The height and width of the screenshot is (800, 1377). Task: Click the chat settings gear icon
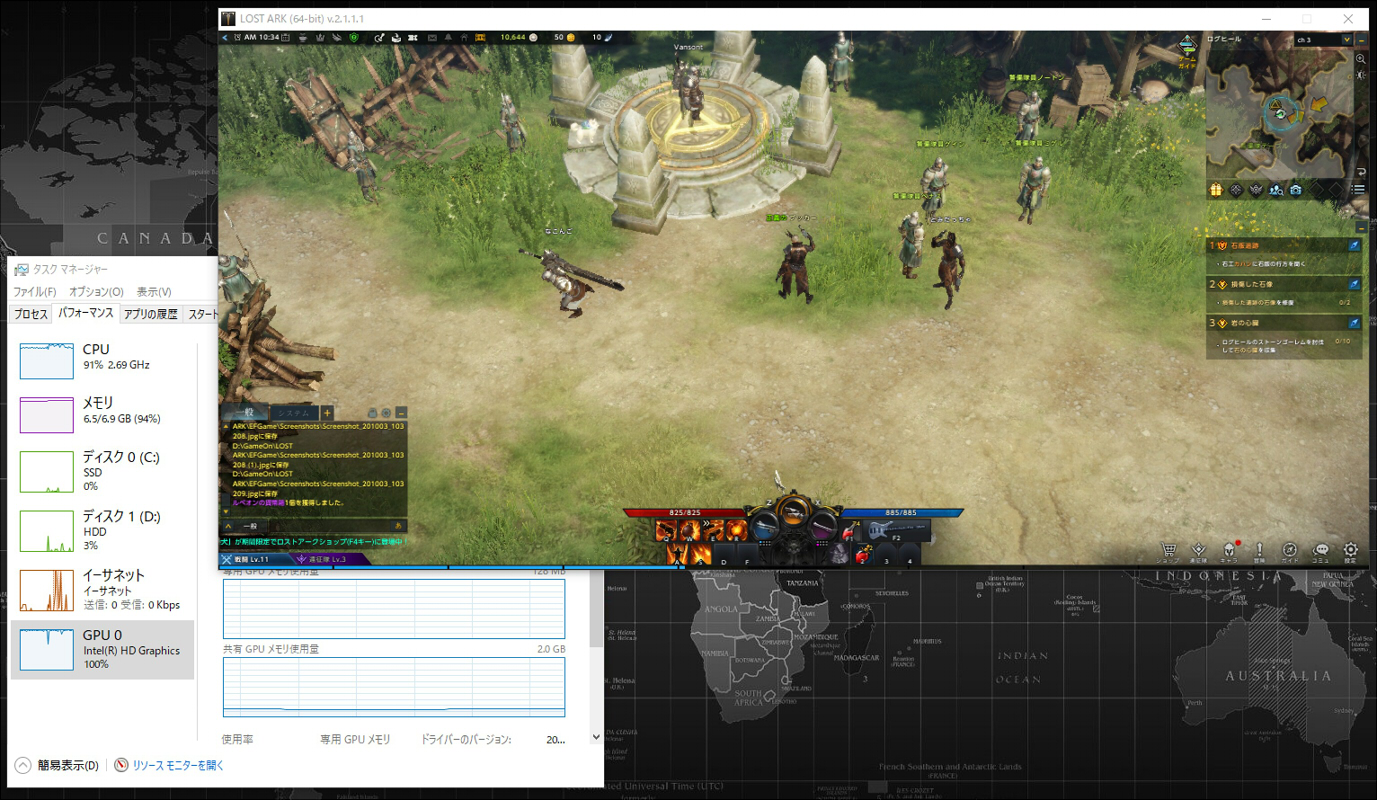(x=386, y=412)
